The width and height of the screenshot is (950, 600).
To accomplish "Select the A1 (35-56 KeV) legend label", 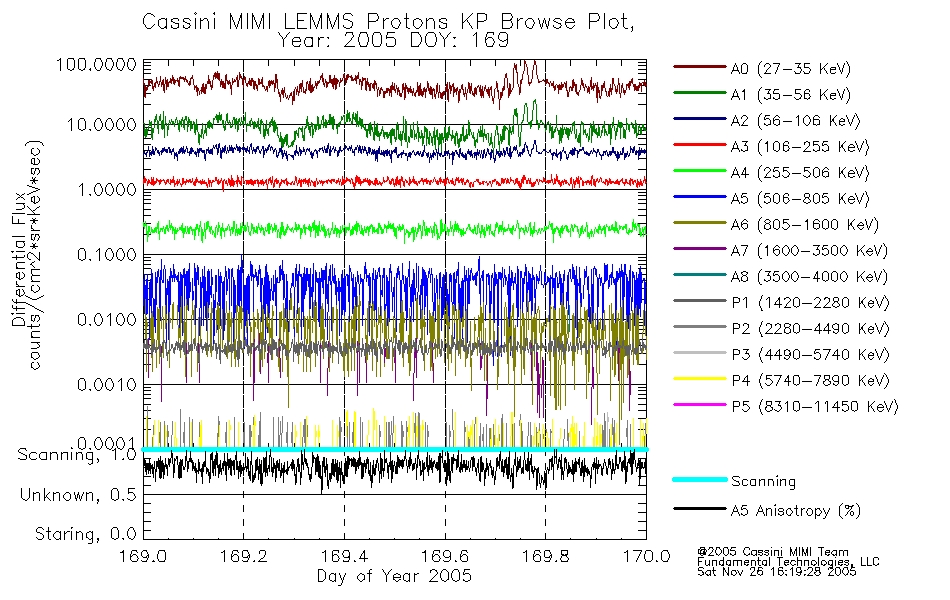I will 791,95.
